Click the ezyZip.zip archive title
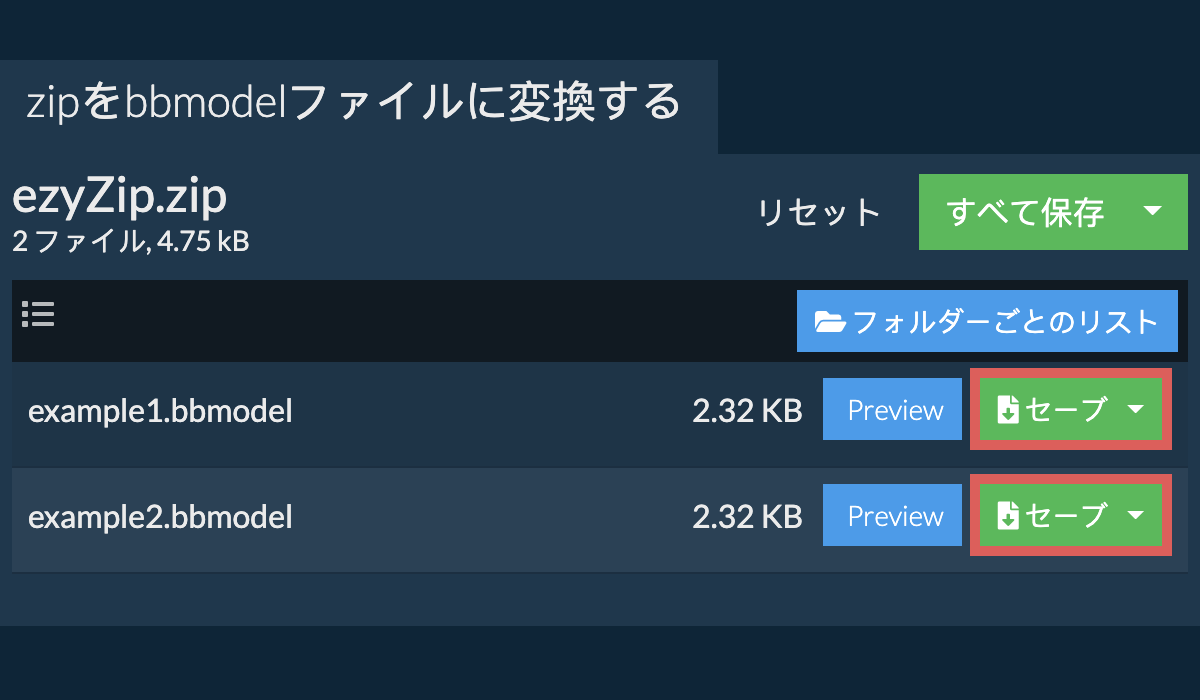The image size is (1200, 700). point(119,198)
